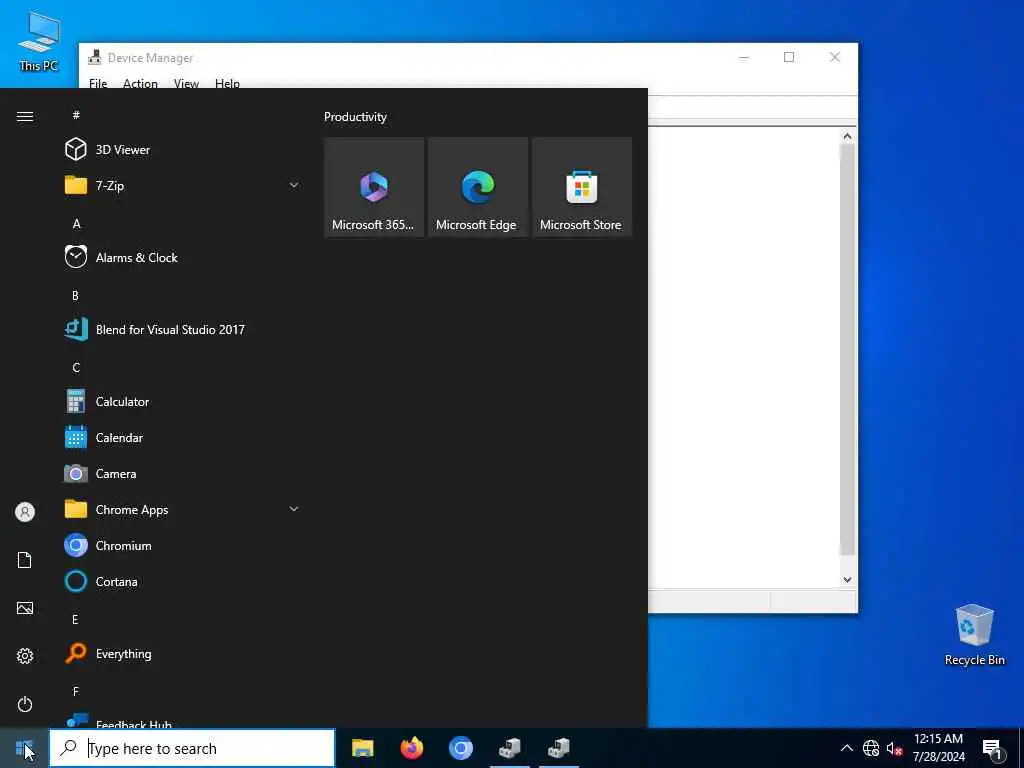Open File Explorer on the taskbar
This screenshot has width=1024, height=768.
[362, 748]
